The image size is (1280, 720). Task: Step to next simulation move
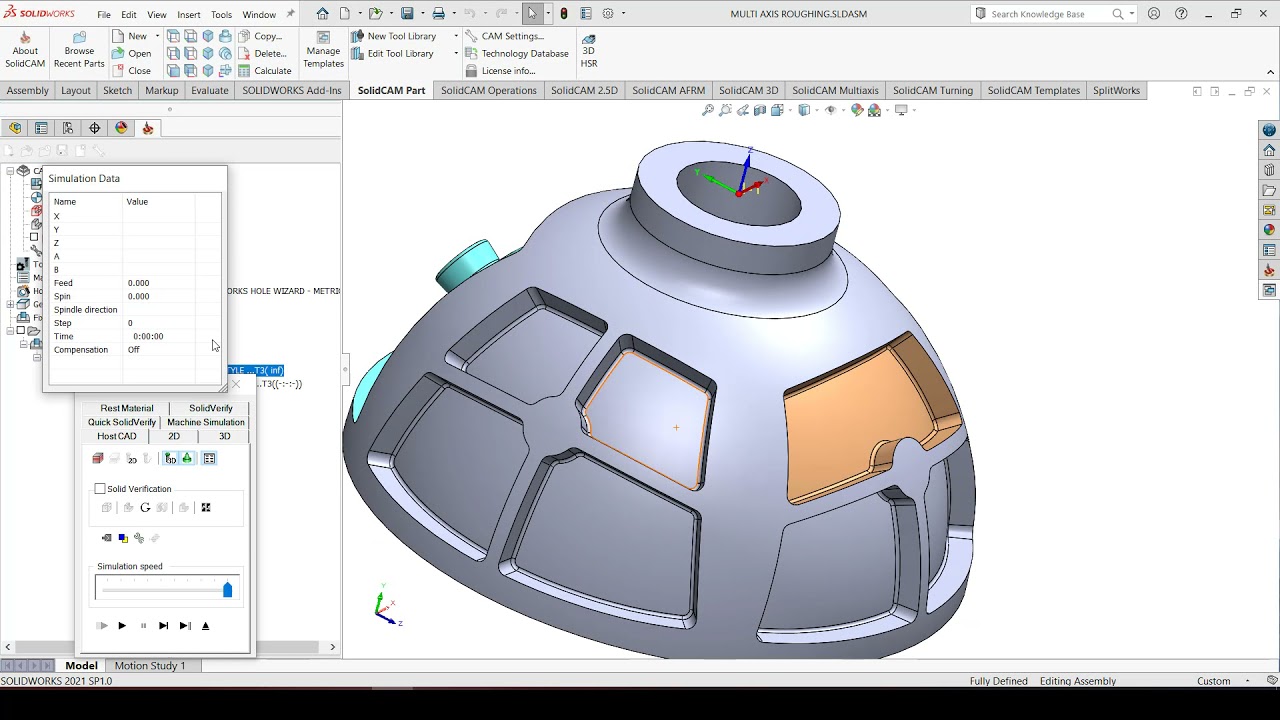tap(163, 626)
